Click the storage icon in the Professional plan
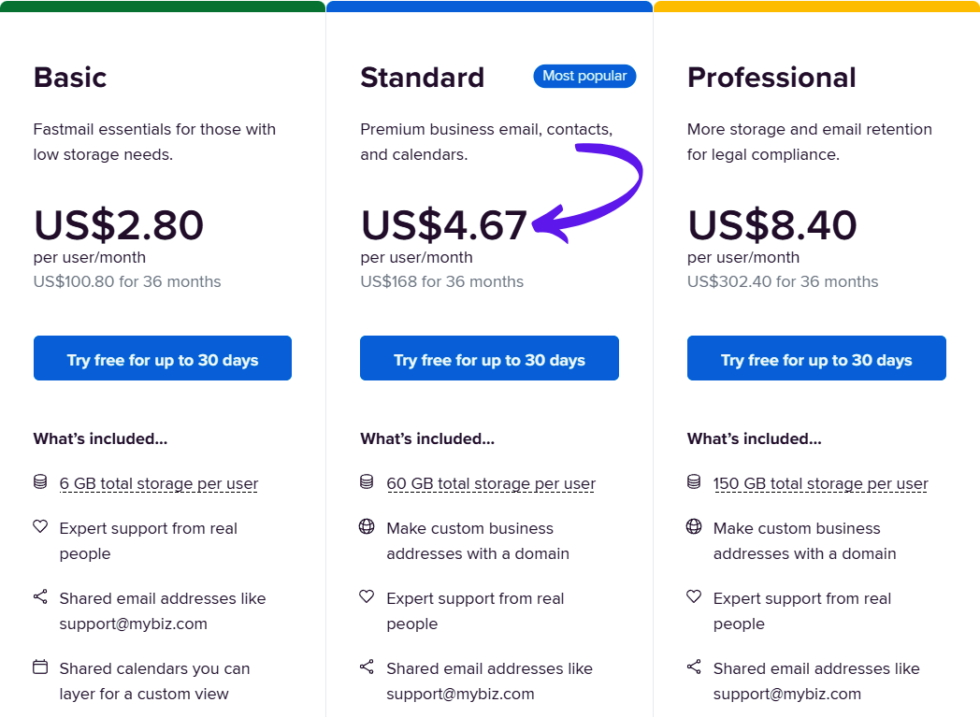Image resolution: width=980 pixels, height=717 pixels. 694,483
